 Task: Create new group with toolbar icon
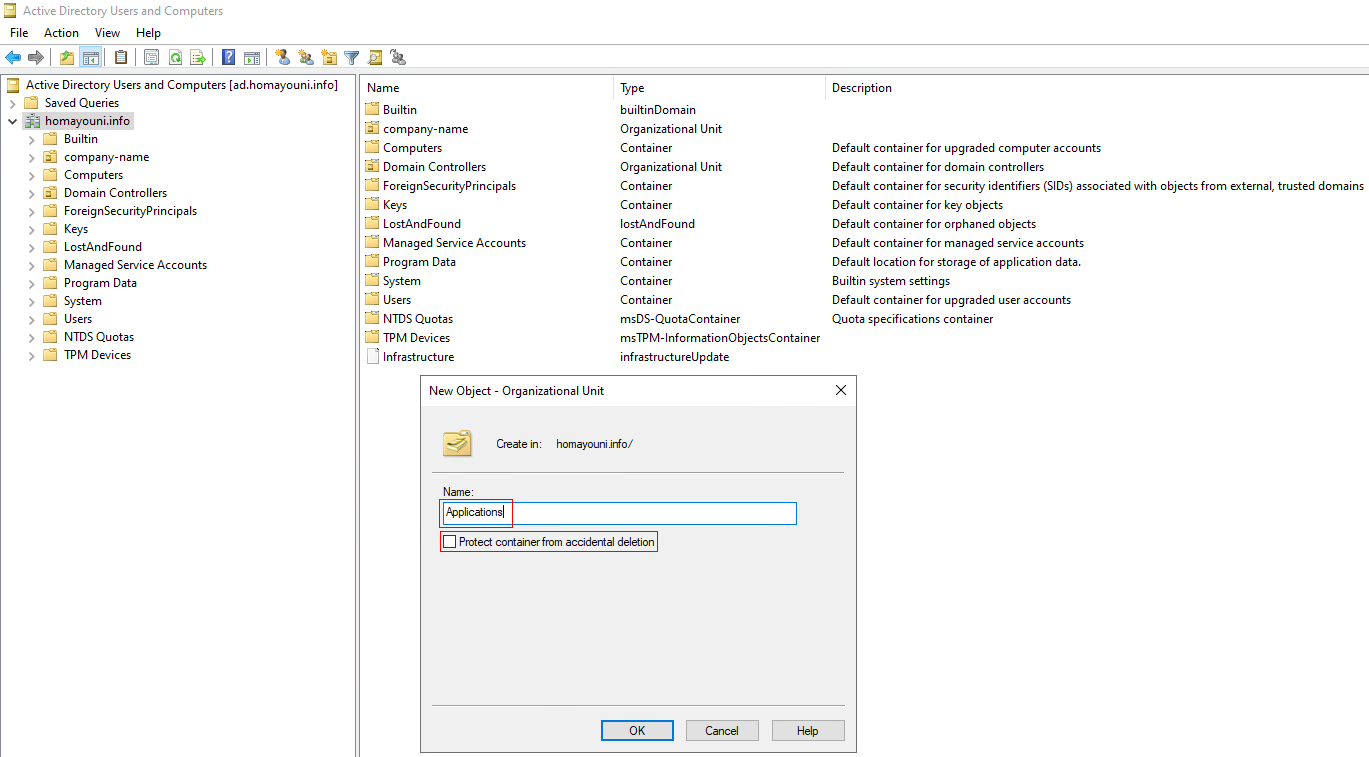point(306,58)
